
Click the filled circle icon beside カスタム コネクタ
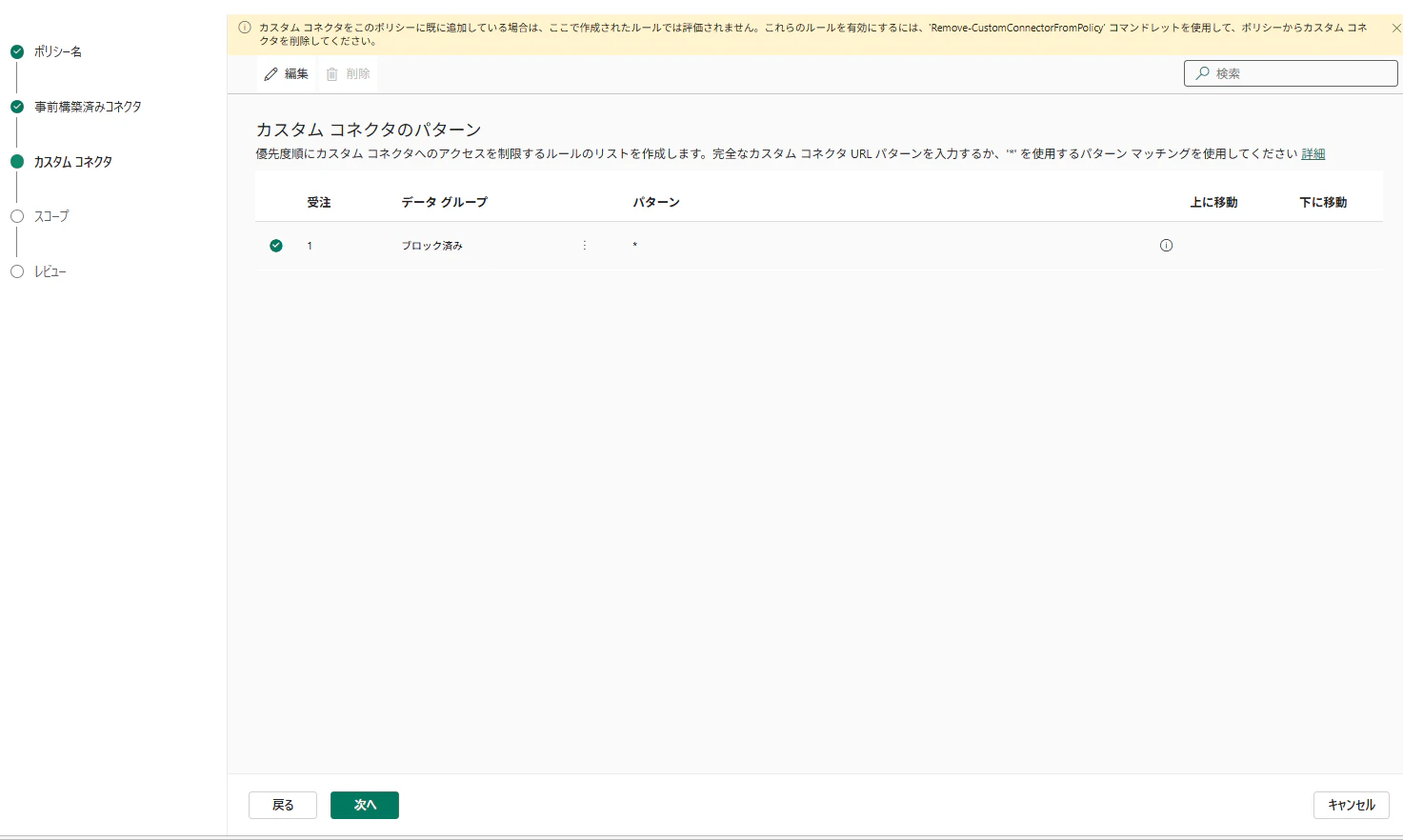(16, 162)
